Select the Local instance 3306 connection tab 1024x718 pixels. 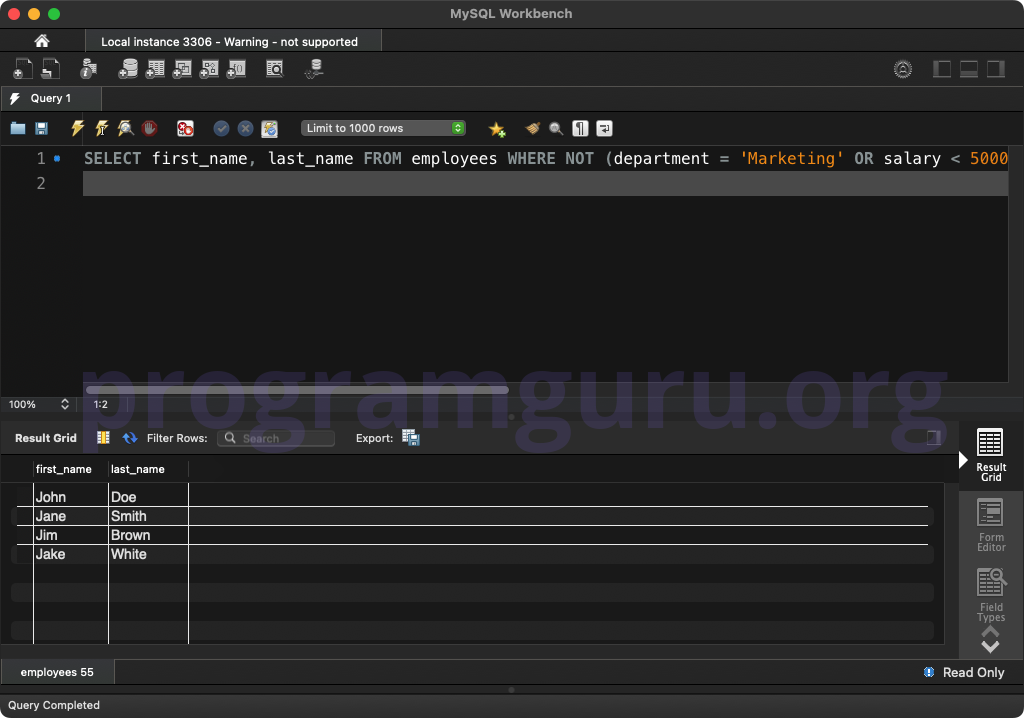tap(233, 41)
